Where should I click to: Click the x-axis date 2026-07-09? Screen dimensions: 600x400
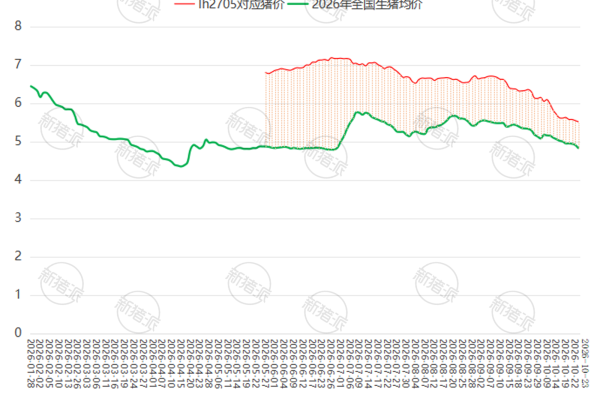pos(359,364)
